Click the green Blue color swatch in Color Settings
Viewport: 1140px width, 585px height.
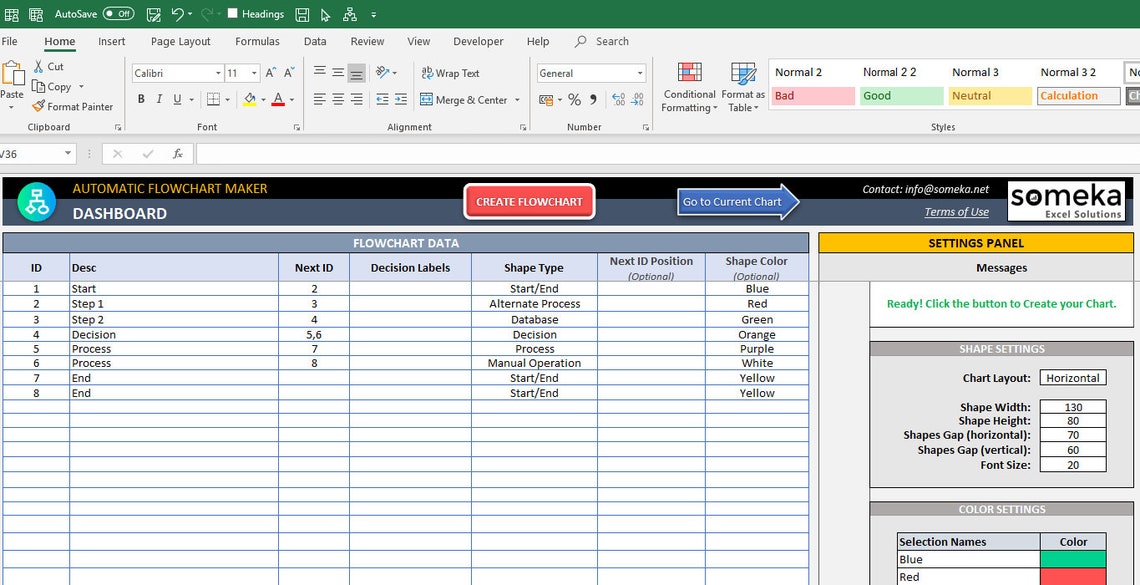coord(1072,560)
